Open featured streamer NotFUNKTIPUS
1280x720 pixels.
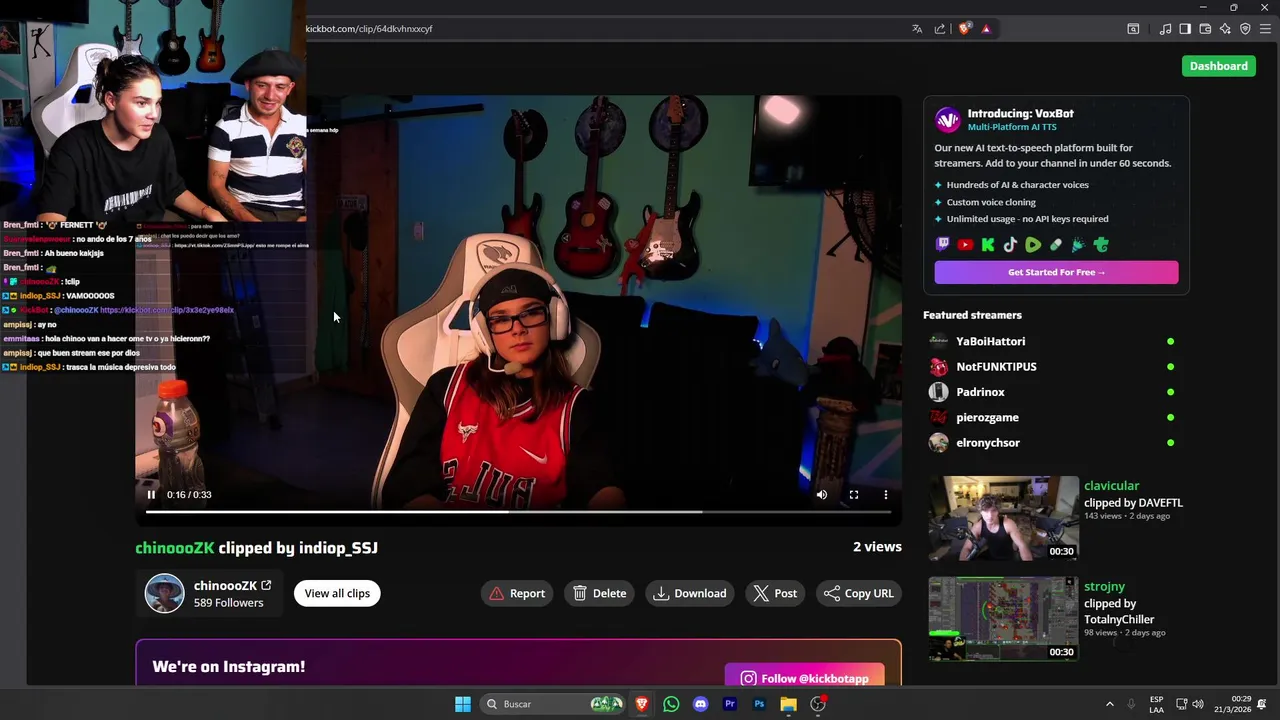pos(996,366)
